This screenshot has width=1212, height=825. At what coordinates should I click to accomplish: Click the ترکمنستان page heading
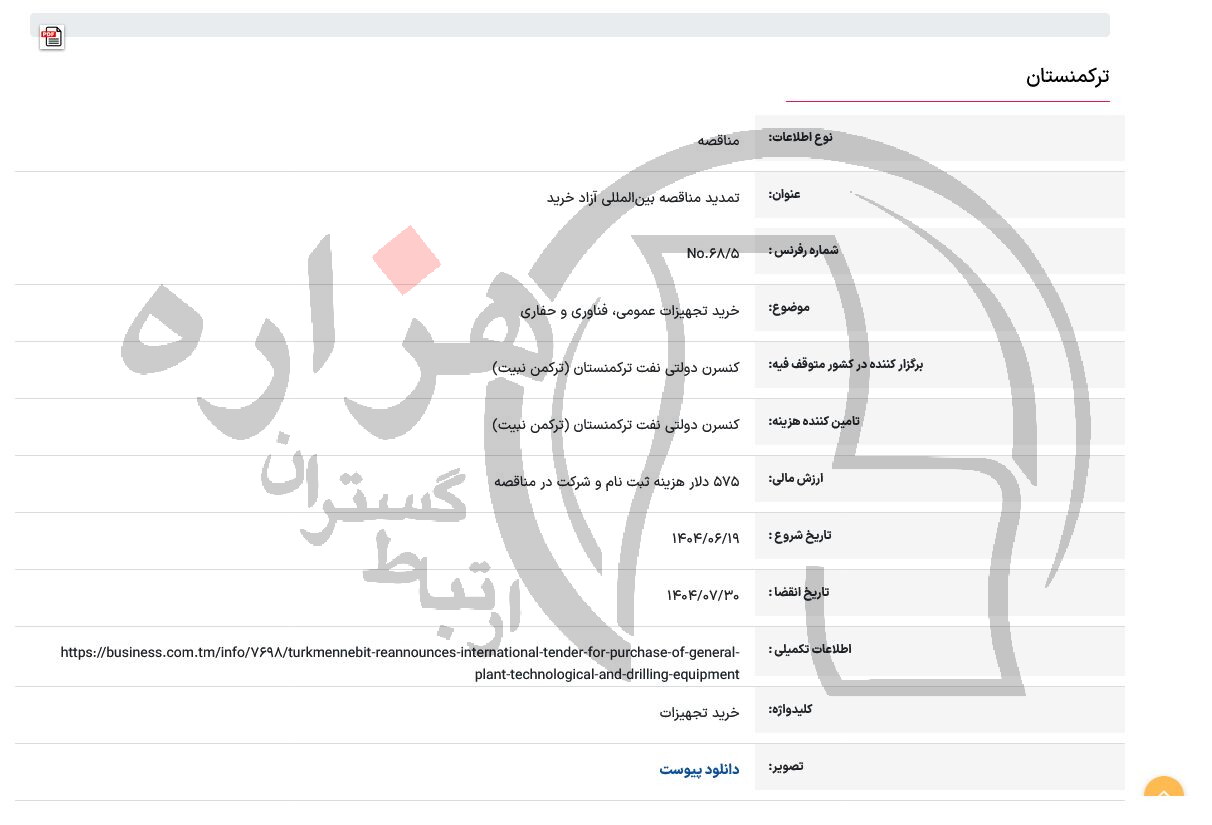1067,76
